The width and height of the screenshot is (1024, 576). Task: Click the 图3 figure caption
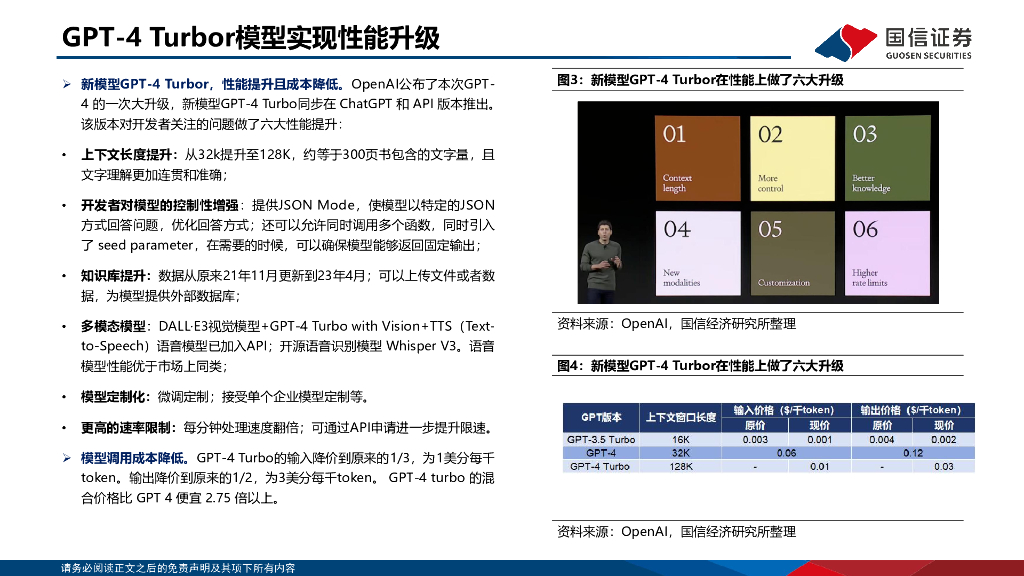click(700, 80)
